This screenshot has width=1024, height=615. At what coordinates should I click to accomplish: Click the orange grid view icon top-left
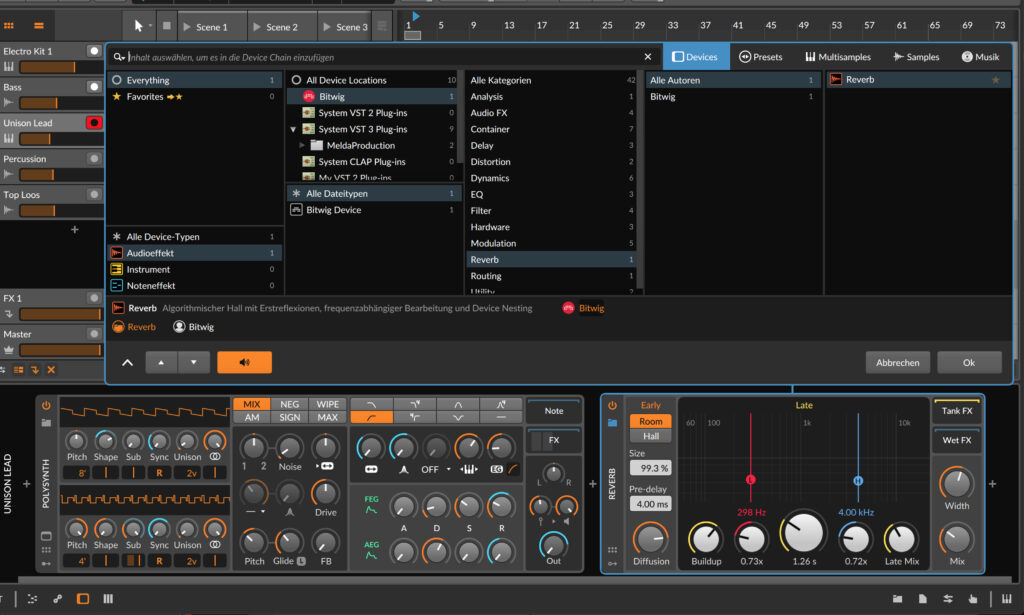click(9, 26)
